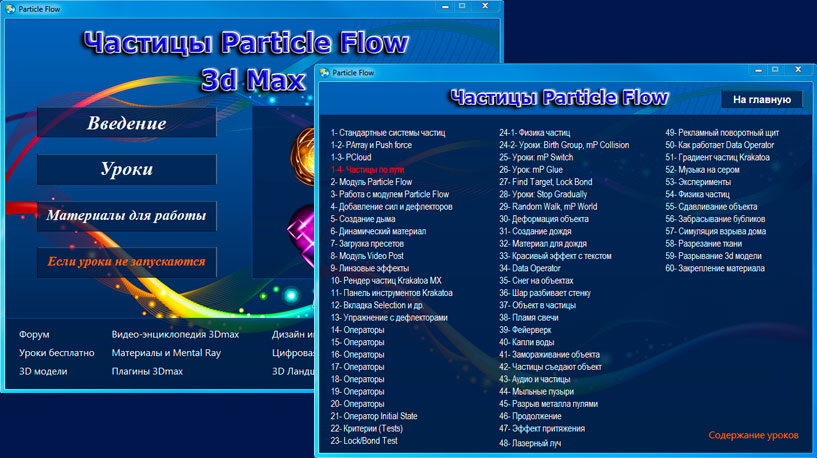Open lesson 24-2- Уроки: Birth Group, mP Collision
The height and width of the screenshot is (458, 817).
click(x=564, y=145)
